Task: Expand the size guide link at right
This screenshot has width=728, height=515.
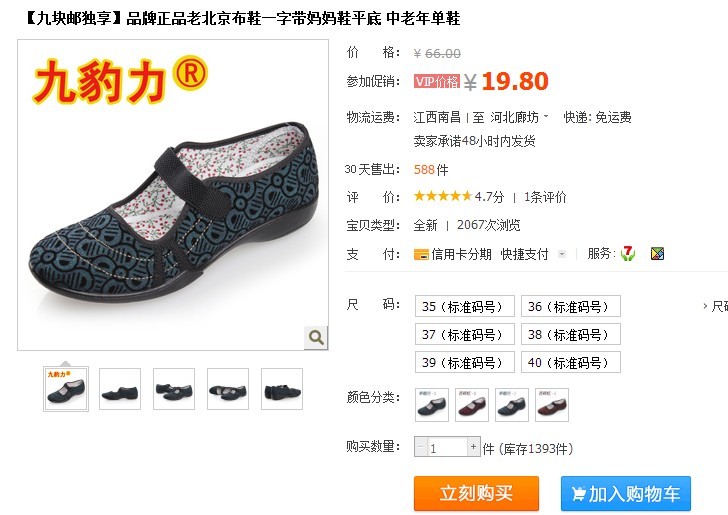Action: [716, 306]
